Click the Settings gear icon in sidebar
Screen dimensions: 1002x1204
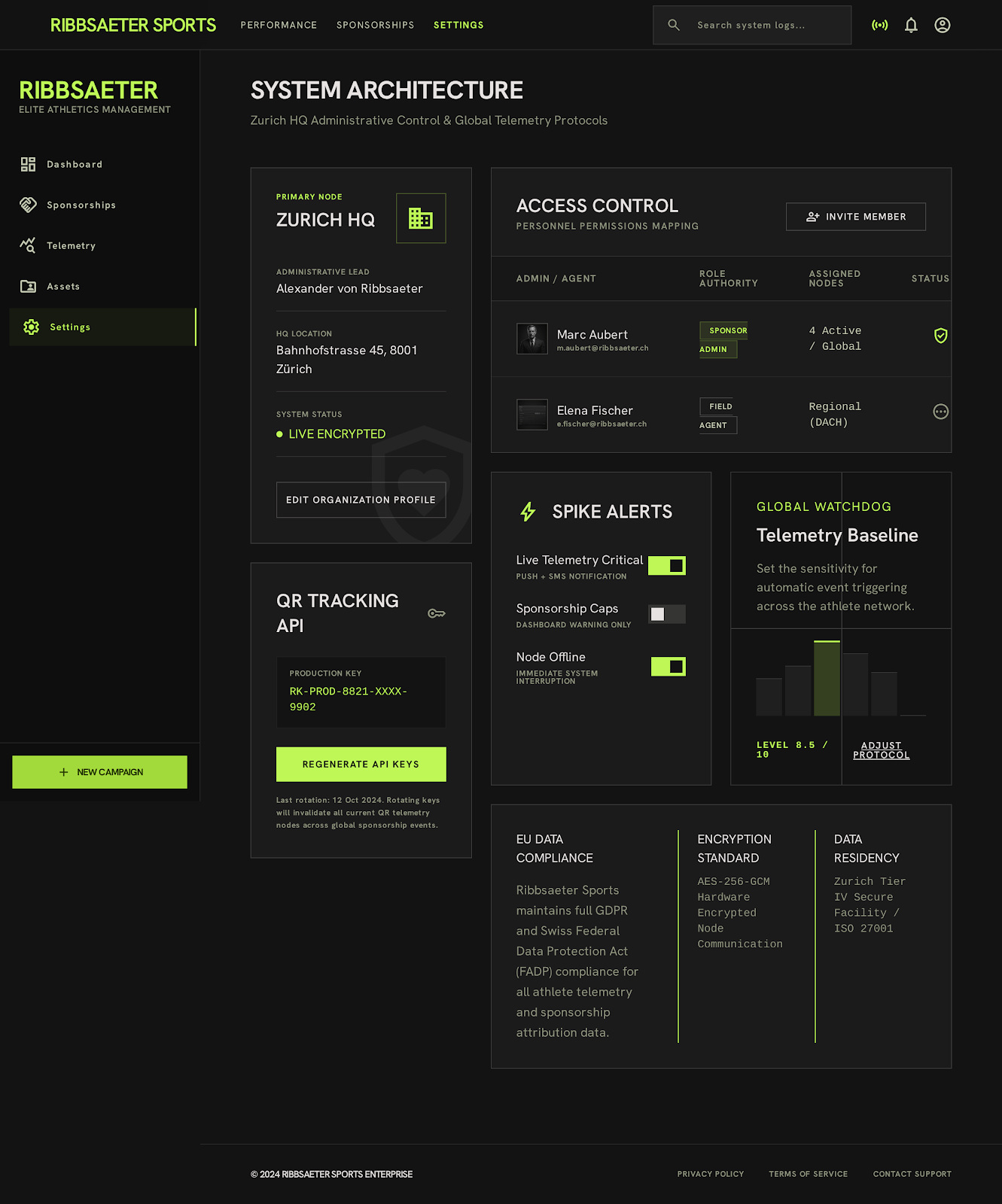31,327
